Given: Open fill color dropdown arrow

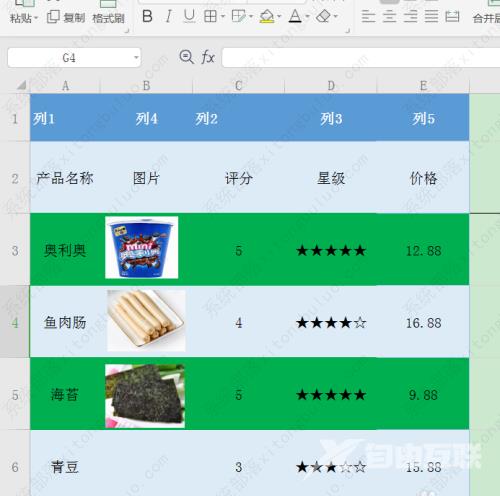Looking at the screenshot, I should 279,16.
